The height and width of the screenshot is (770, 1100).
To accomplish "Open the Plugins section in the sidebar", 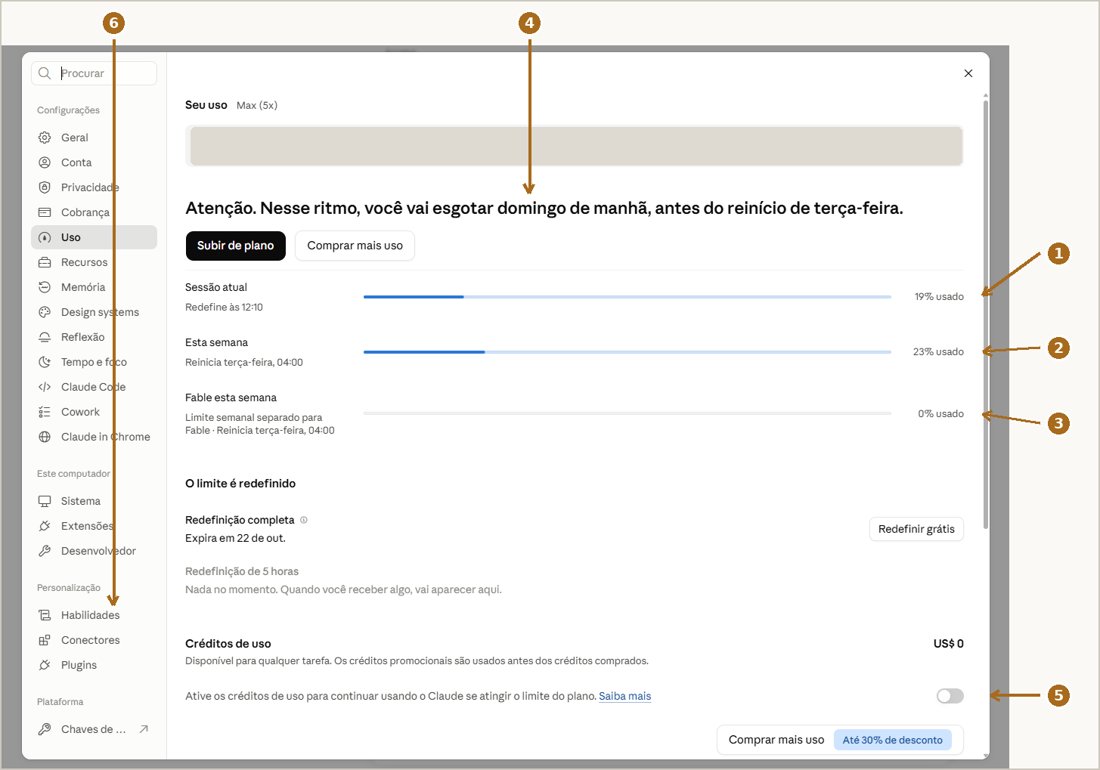I will coord(94,665).
